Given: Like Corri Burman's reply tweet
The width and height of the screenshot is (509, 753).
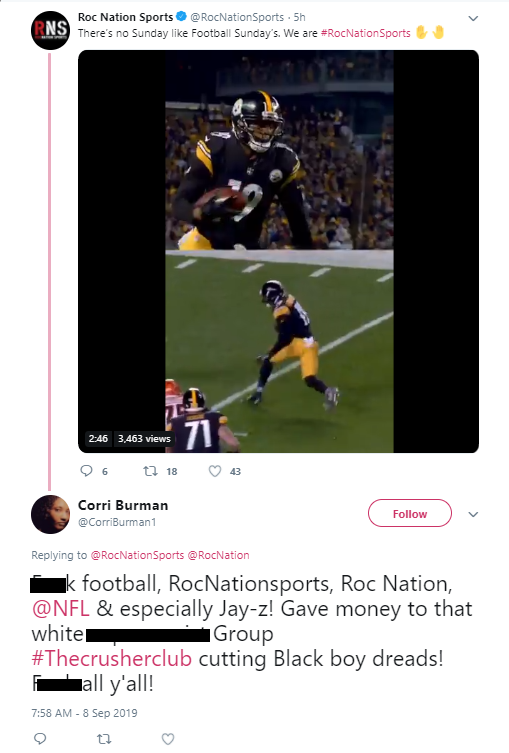Looking at the screenshot, I should pyautogui.click(x=168, y=739).
